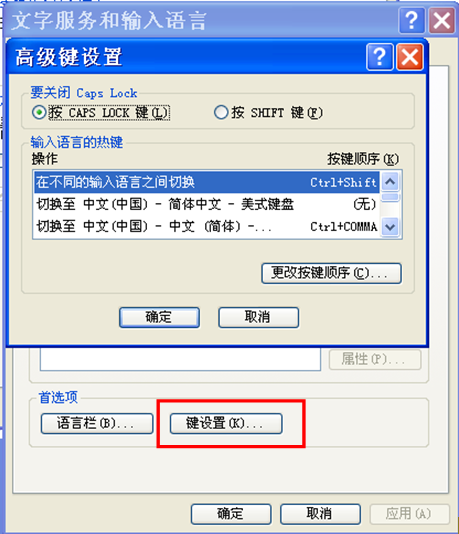Image resolution: width=459 pixels, height=534 pixels.
Task: Click 确定 in the bottom window
Action: pos(231,514)
